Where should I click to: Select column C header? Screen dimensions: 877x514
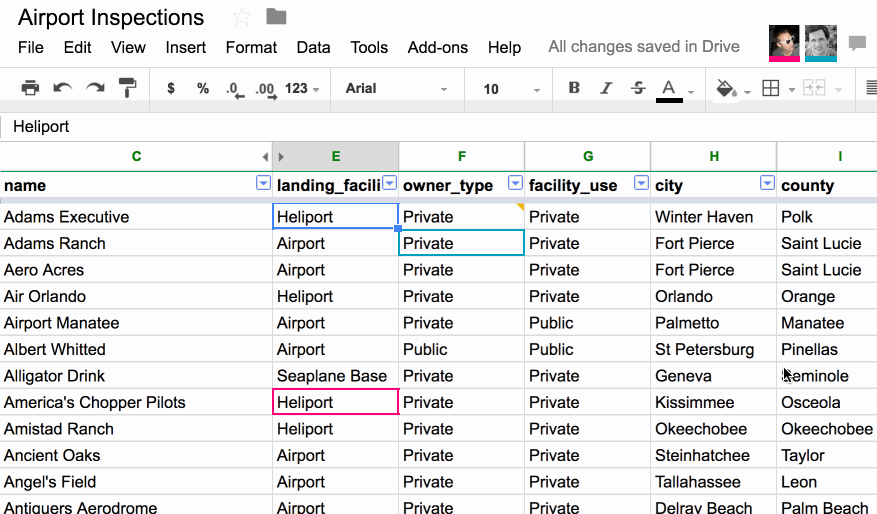point(136,157)
